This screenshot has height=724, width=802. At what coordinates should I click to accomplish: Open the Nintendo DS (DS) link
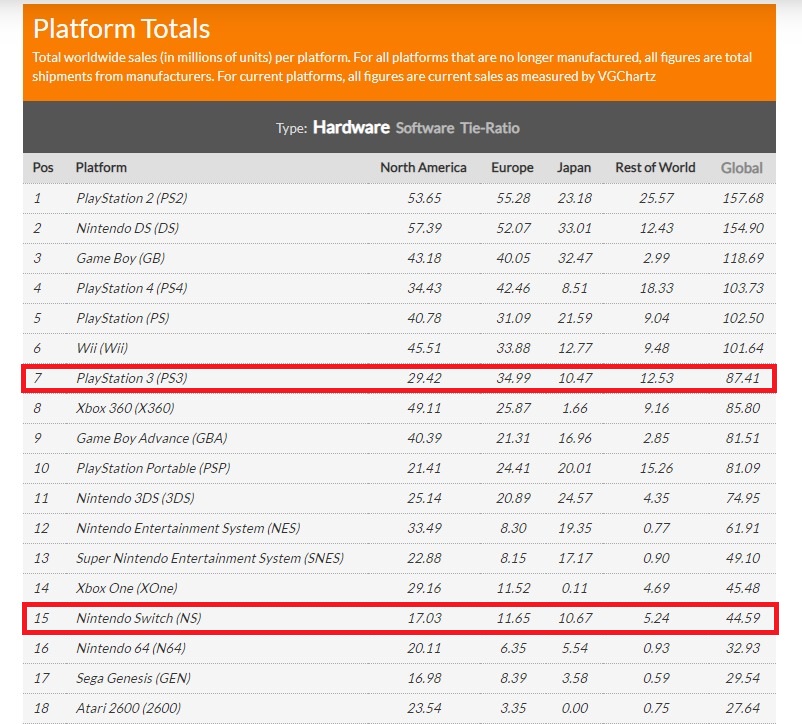point(127,228)
